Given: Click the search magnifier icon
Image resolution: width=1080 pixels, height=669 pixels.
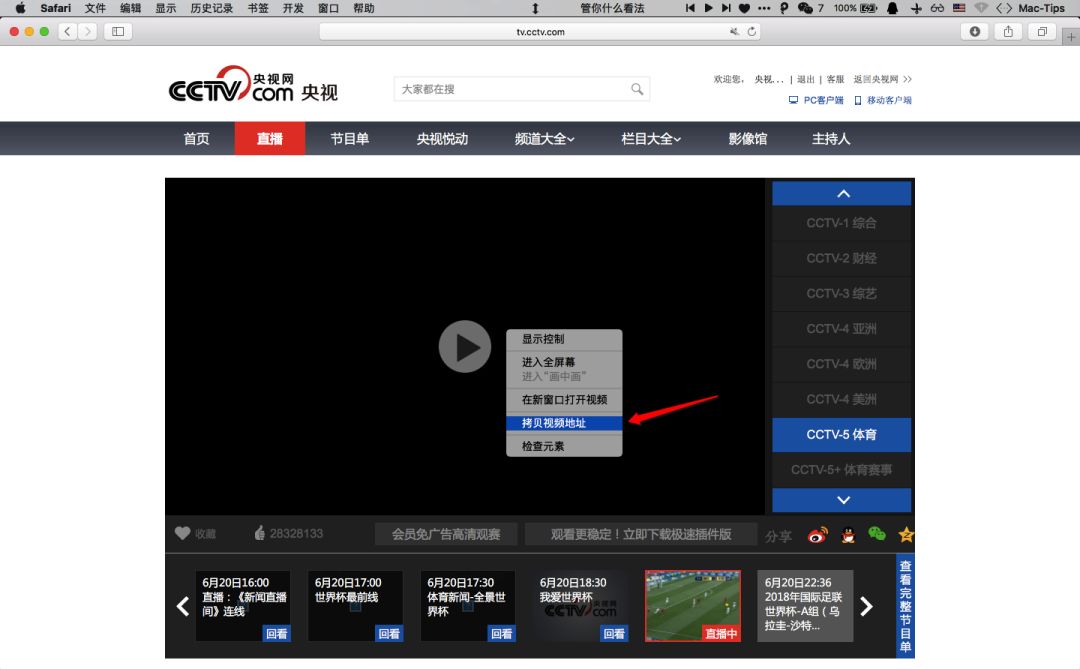Looking at the screenshot, I should (x=637, y=89).
